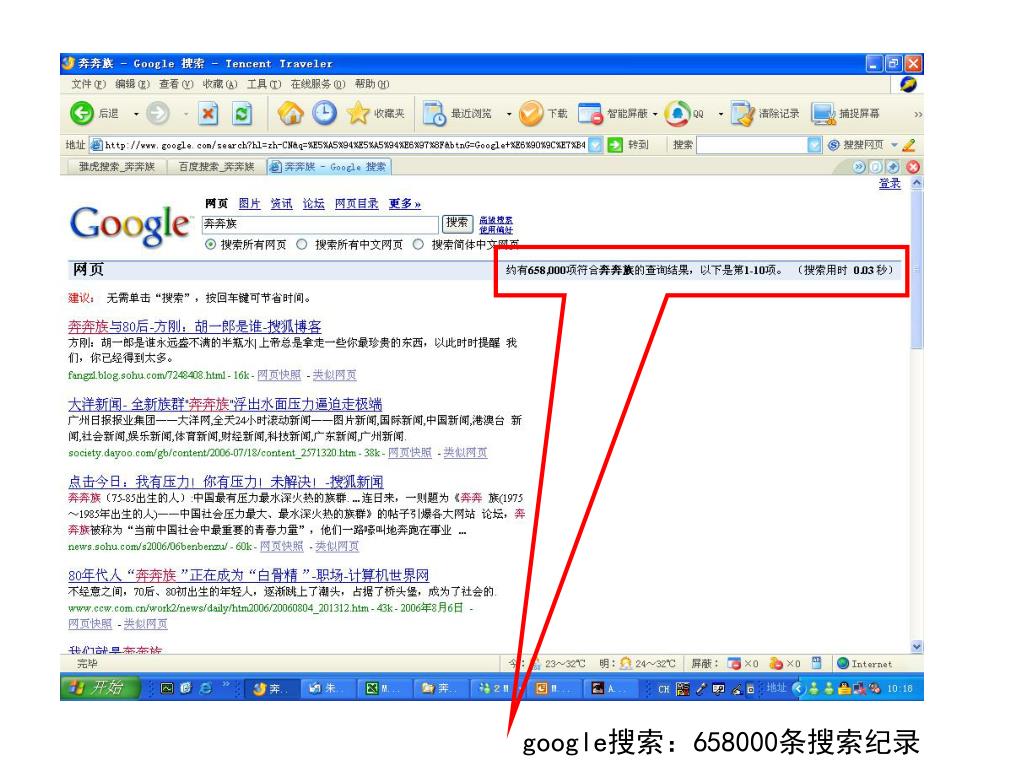The image size is (1024, 768).
Task: Open the toolbar search box dropdown
Action: pos(814,145)
